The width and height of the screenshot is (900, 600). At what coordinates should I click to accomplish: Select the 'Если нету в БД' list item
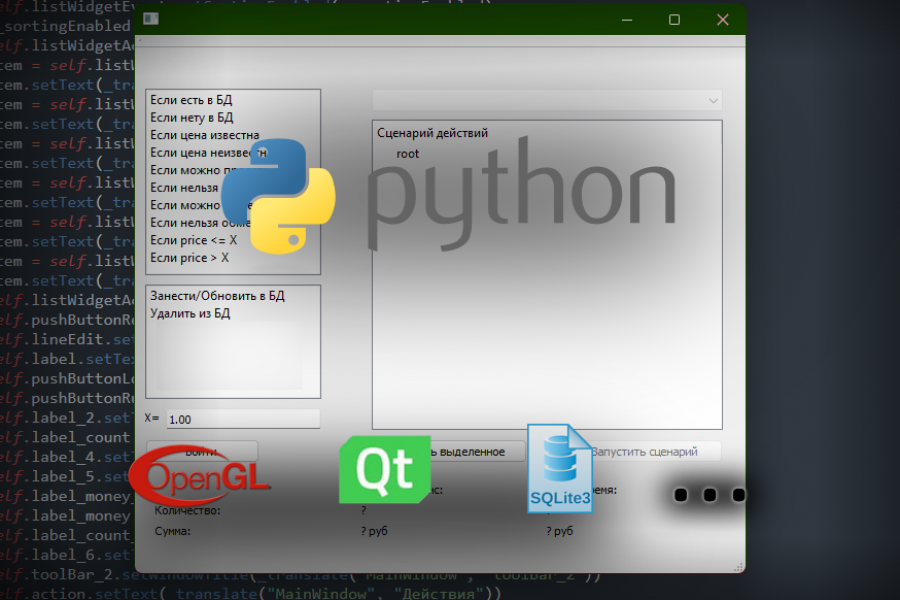192,117
